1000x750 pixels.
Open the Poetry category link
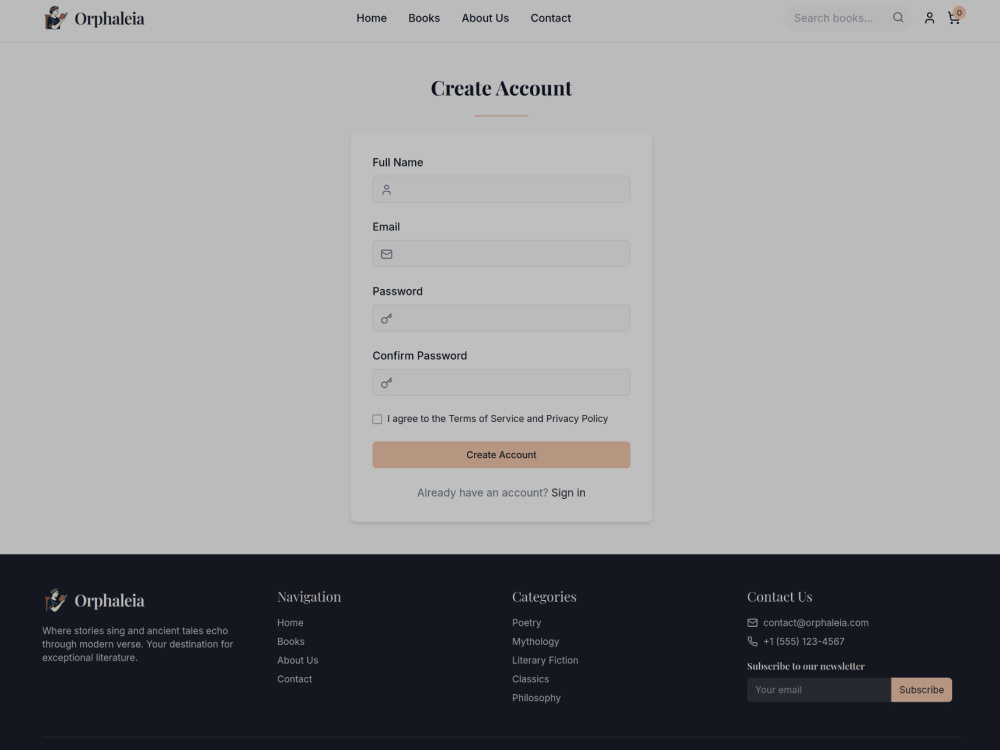point(526,623)
